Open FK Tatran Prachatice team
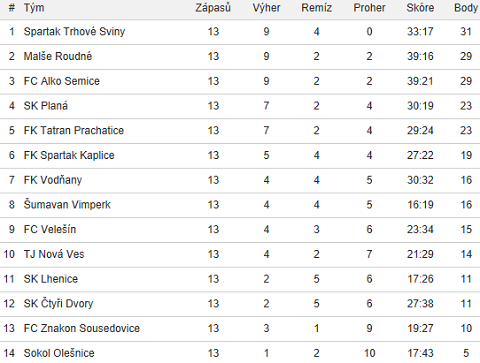Screen dimensions: 480x363 tap(74, 130)
